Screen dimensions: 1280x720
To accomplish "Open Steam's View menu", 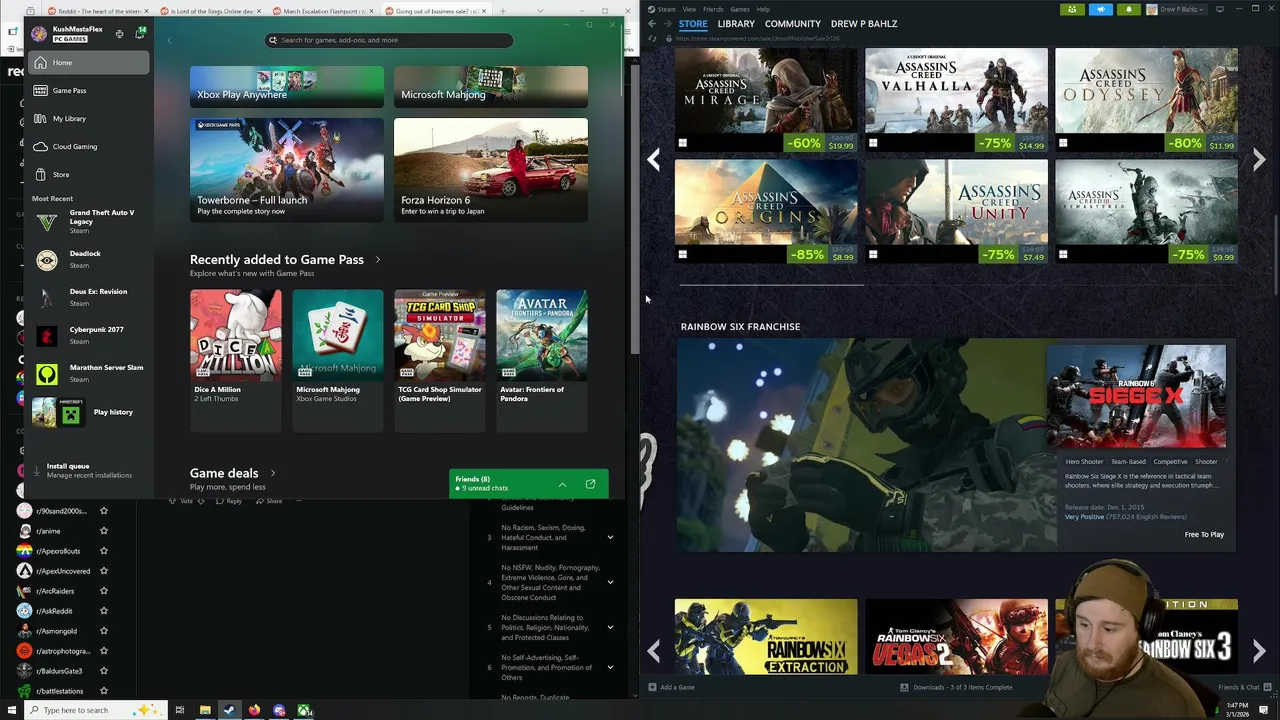I will 689,9.
